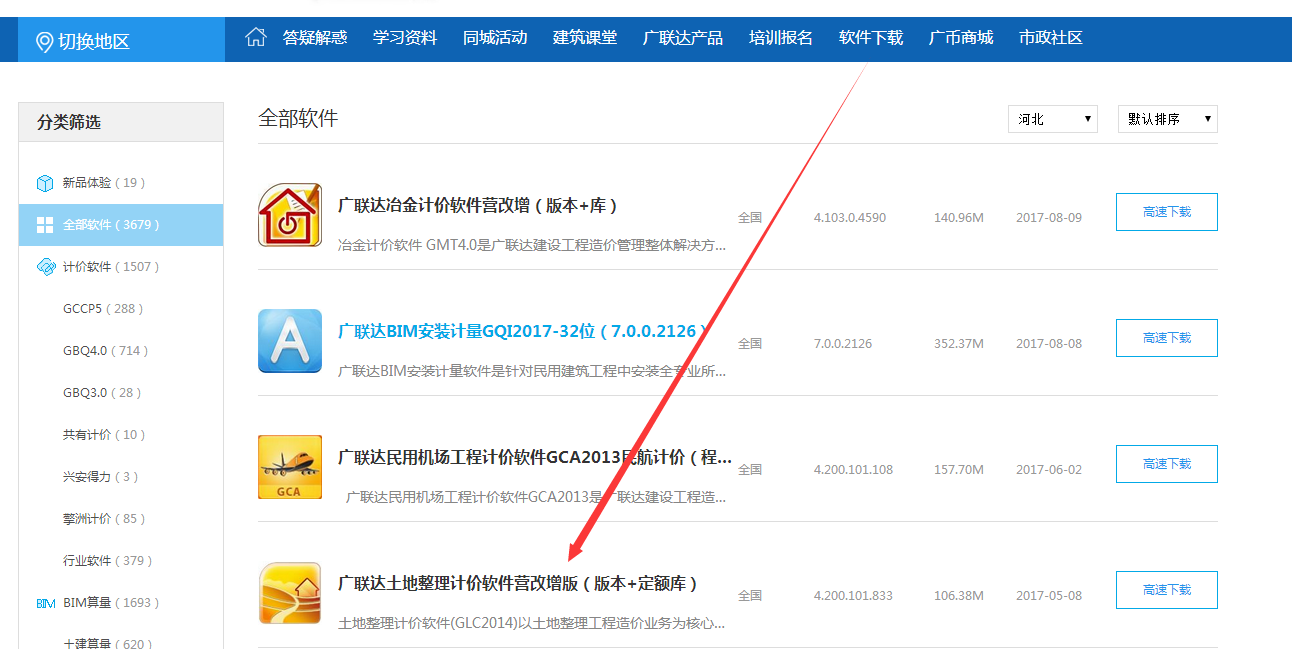Click version number 4.103.0.4590

pyautogui.click(x=850, y=218)
